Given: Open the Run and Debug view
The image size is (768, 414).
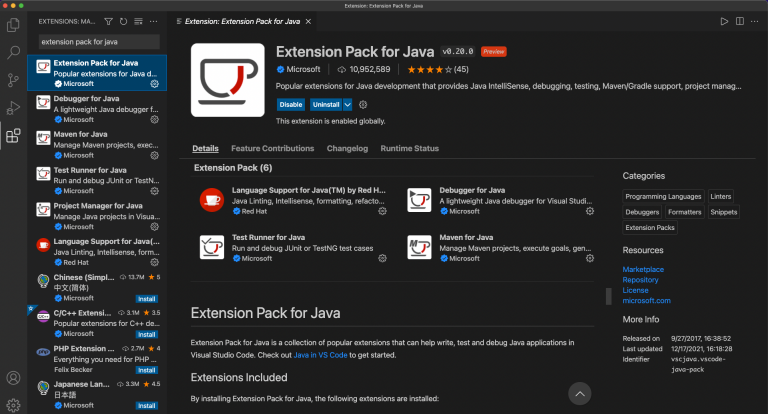Looking at the screenshot, I should pyautogui.click(x=13, y=108).
